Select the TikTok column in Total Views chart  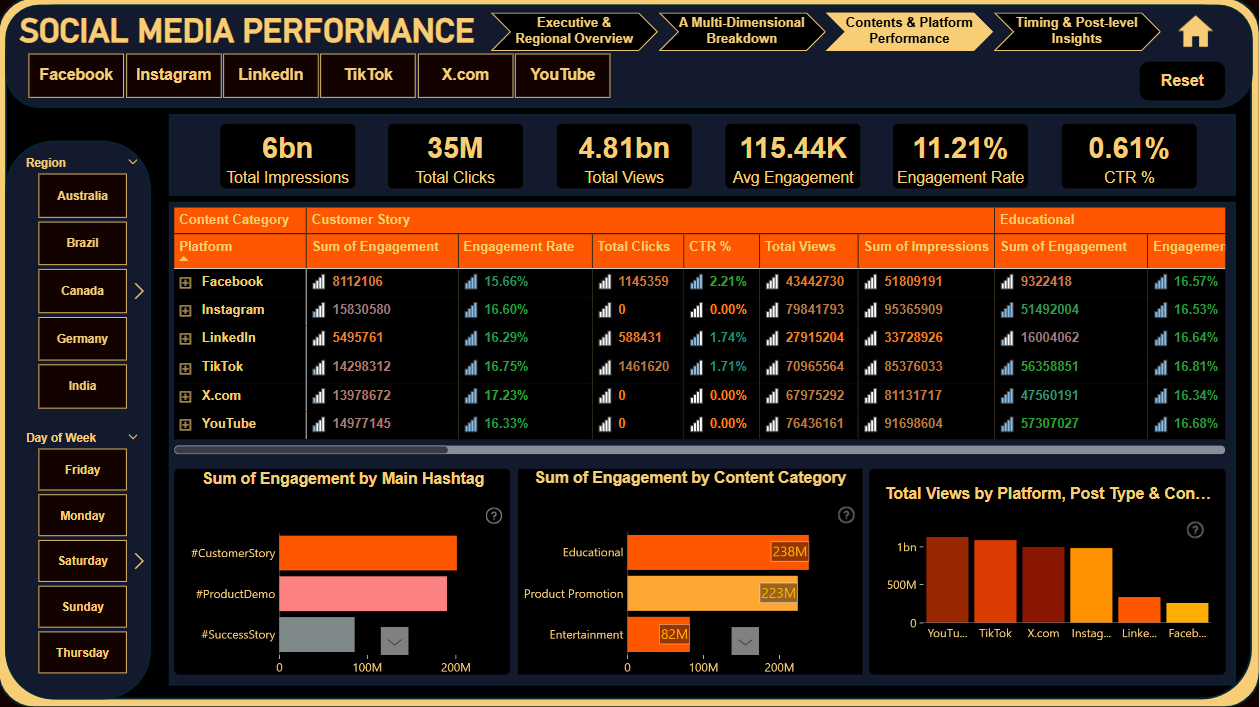995,581
